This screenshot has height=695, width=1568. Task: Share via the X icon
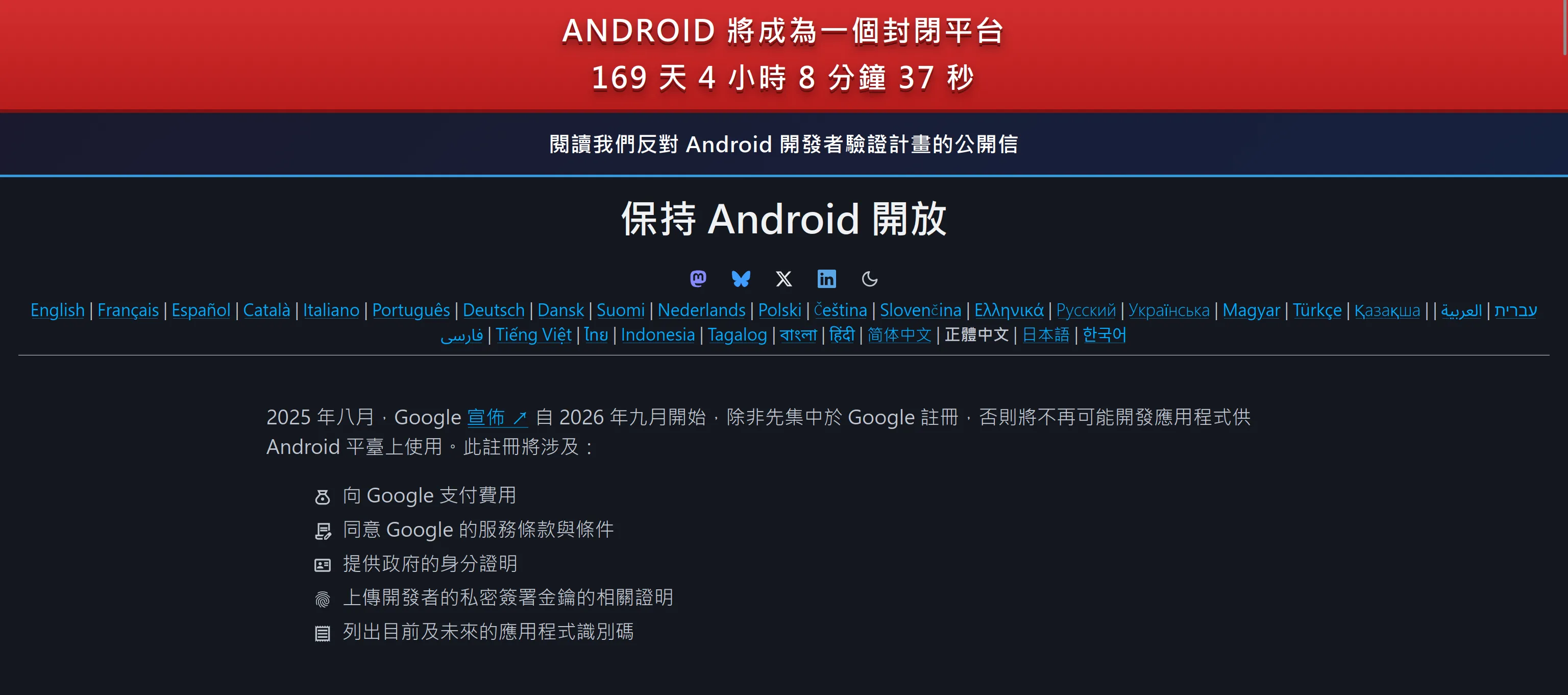(783, 278)
